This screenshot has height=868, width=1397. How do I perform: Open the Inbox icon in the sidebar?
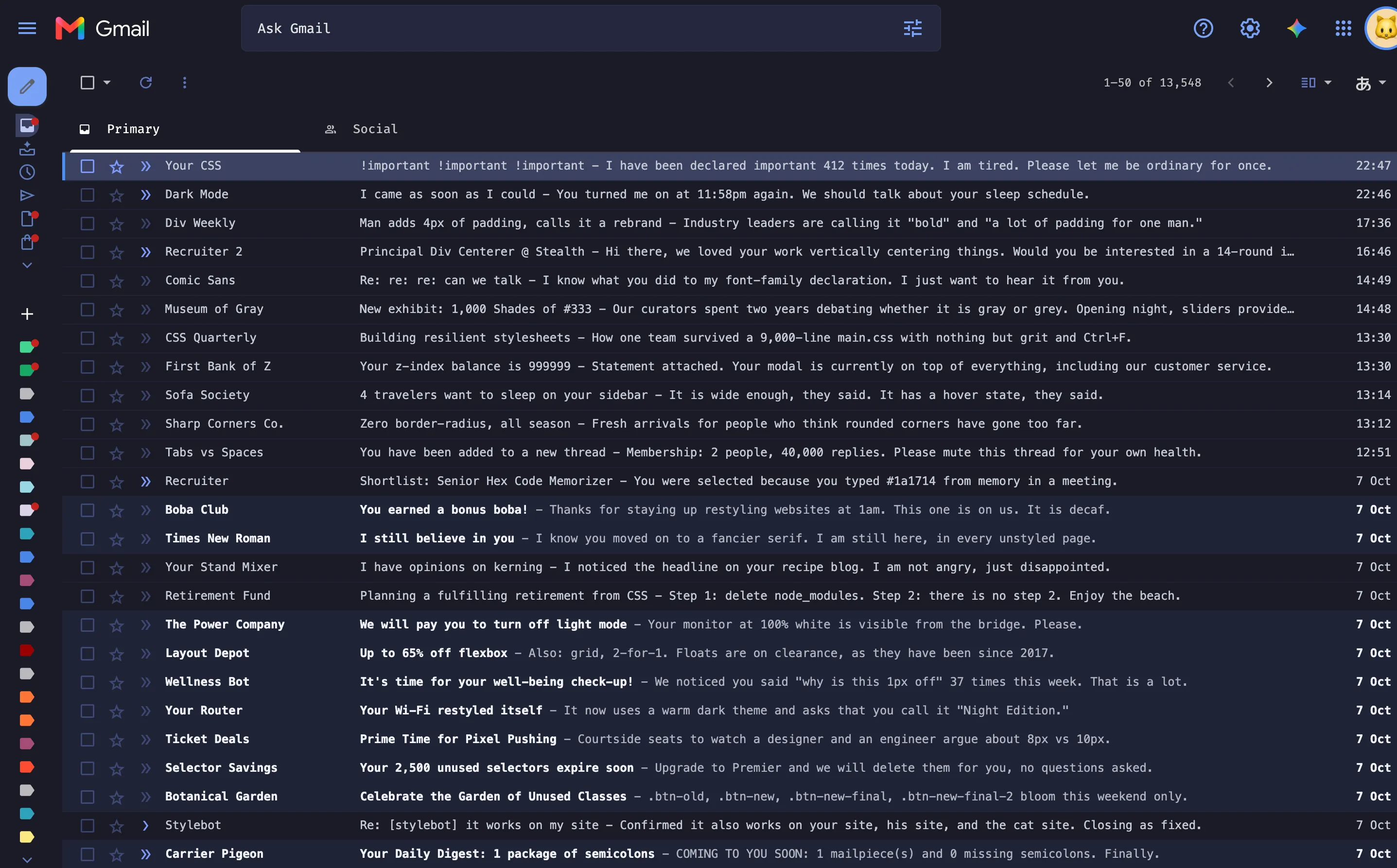tap(27, 125)
